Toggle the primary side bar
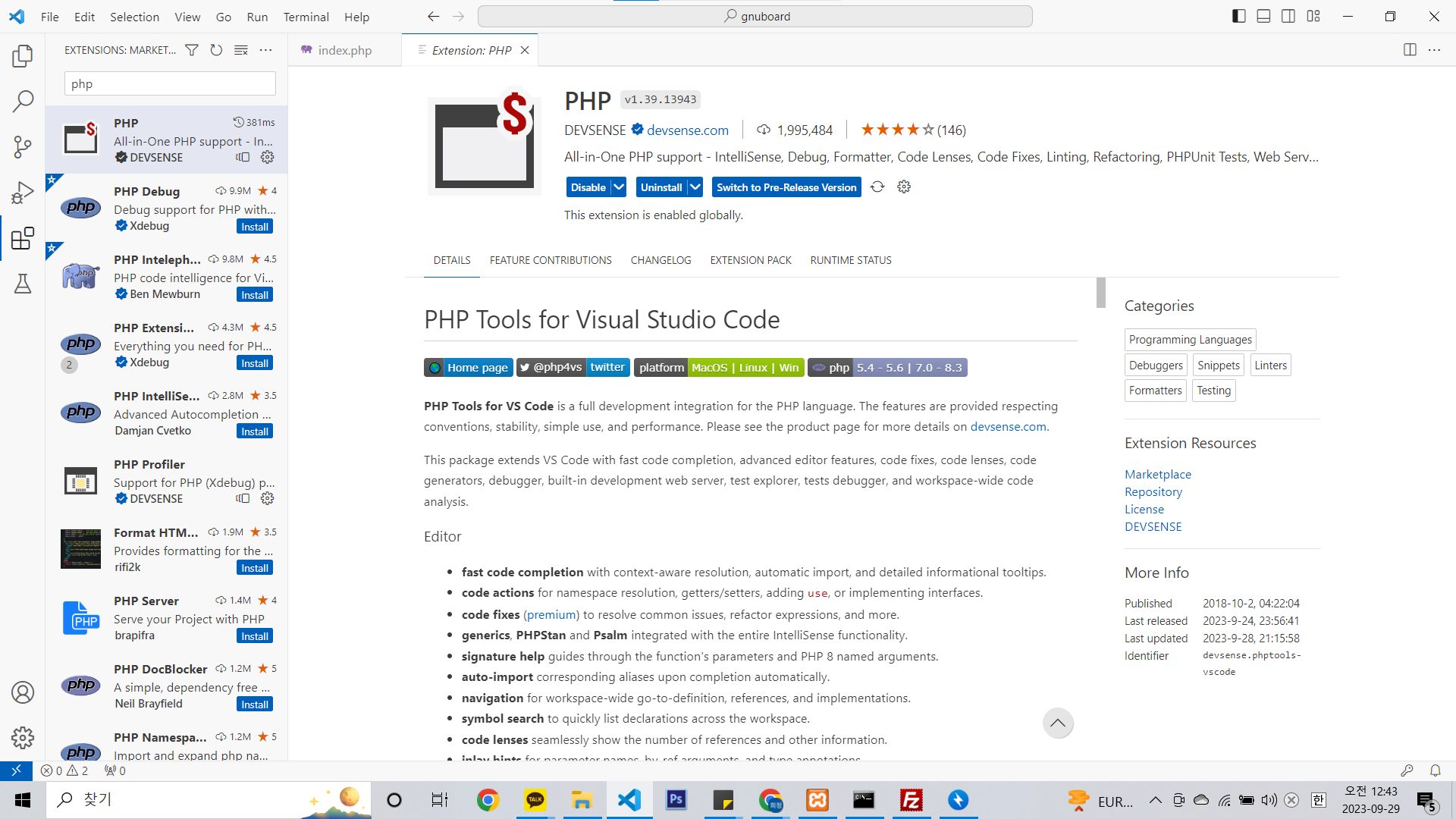 1239,16
